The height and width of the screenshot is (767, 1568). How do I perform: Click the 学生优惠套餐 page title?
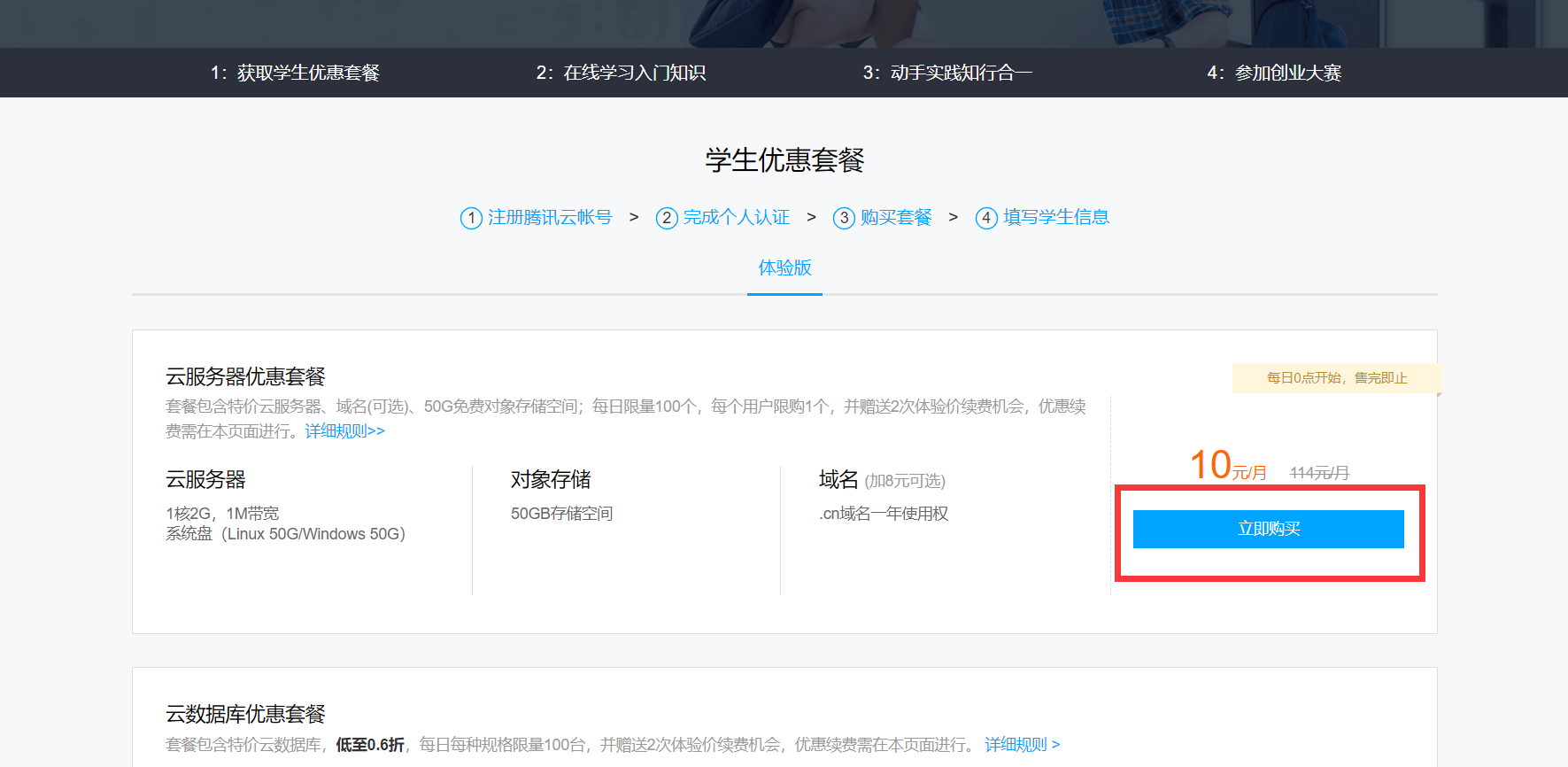pos(784,160)
